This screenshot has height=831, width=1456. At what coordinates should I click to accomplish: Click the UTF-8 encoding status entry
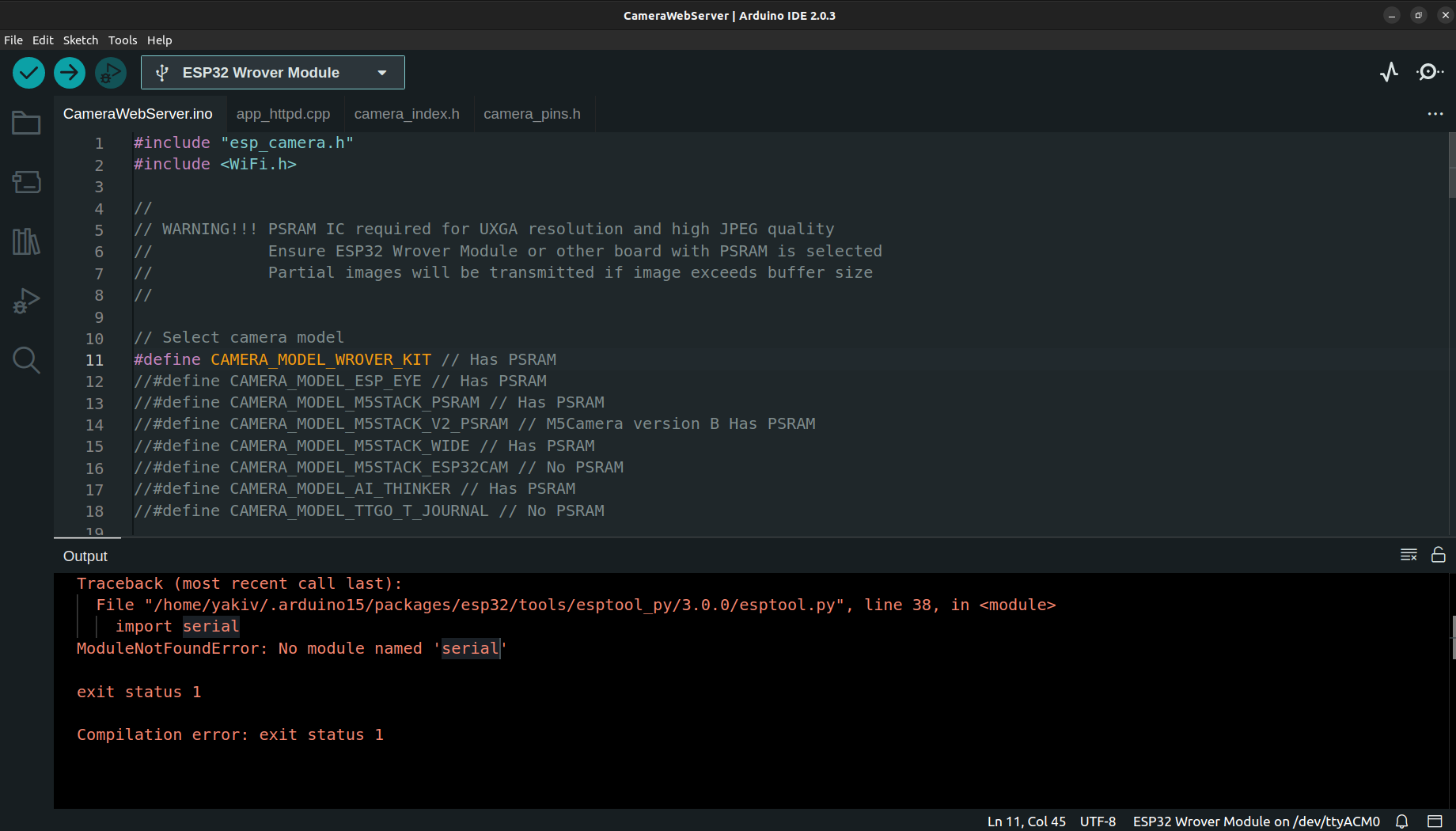[x=1098, y=822]
